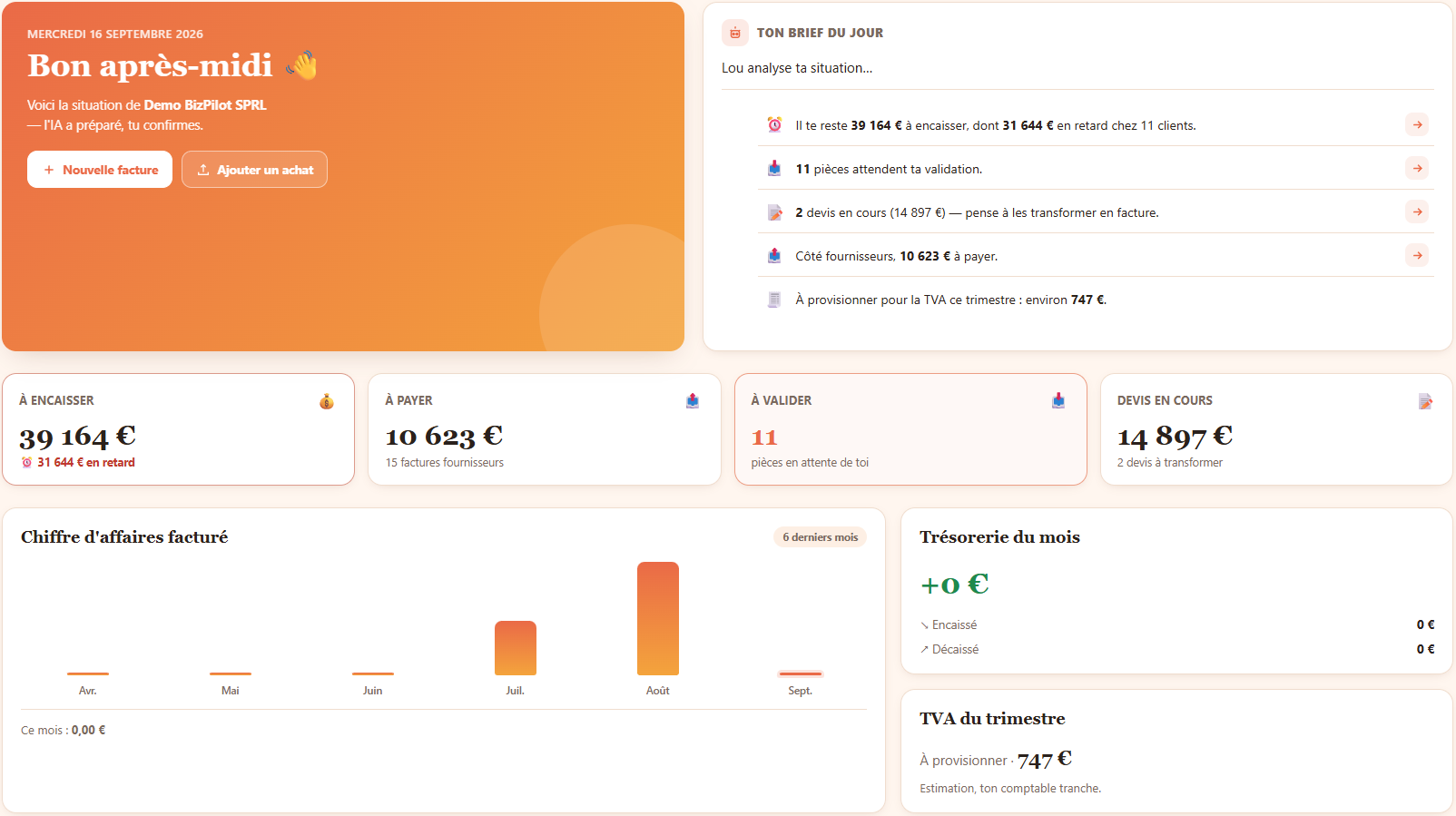This screenshot has width=1456, height=816.
Task: Click the Encaissé row in Trésorerie du mois
Action: [1177, 624]
